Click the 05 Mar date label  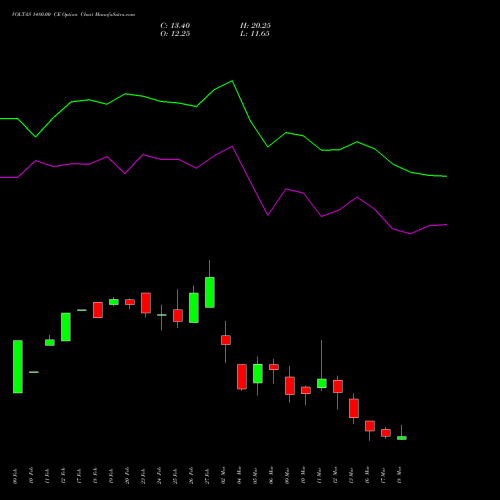256,476
